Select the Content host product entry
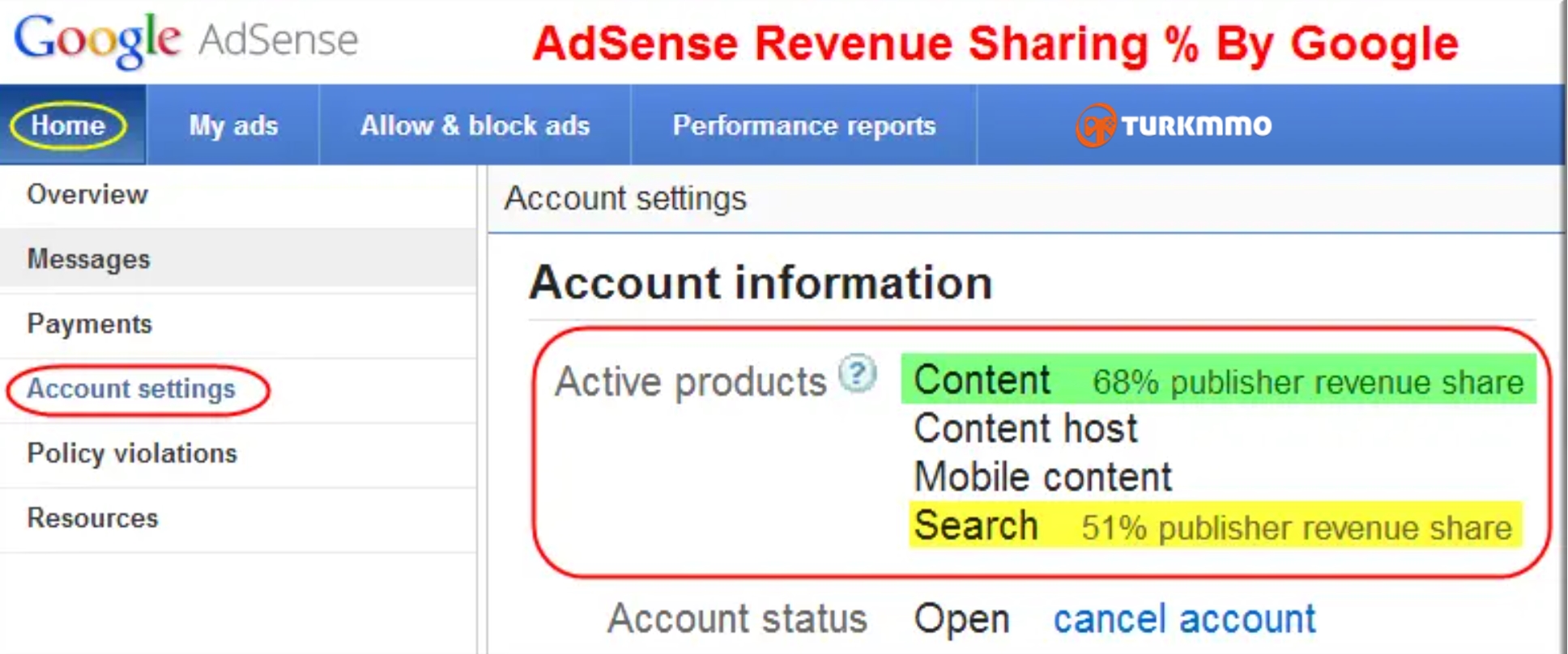Screen dimensions: 1568x654 1025,428
